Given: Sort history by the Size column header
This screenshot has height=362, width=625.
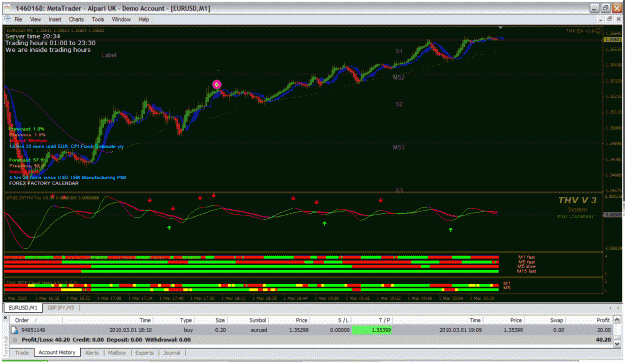Looking at the screenshot, I should pyautogui.click(x=220, y=320).
